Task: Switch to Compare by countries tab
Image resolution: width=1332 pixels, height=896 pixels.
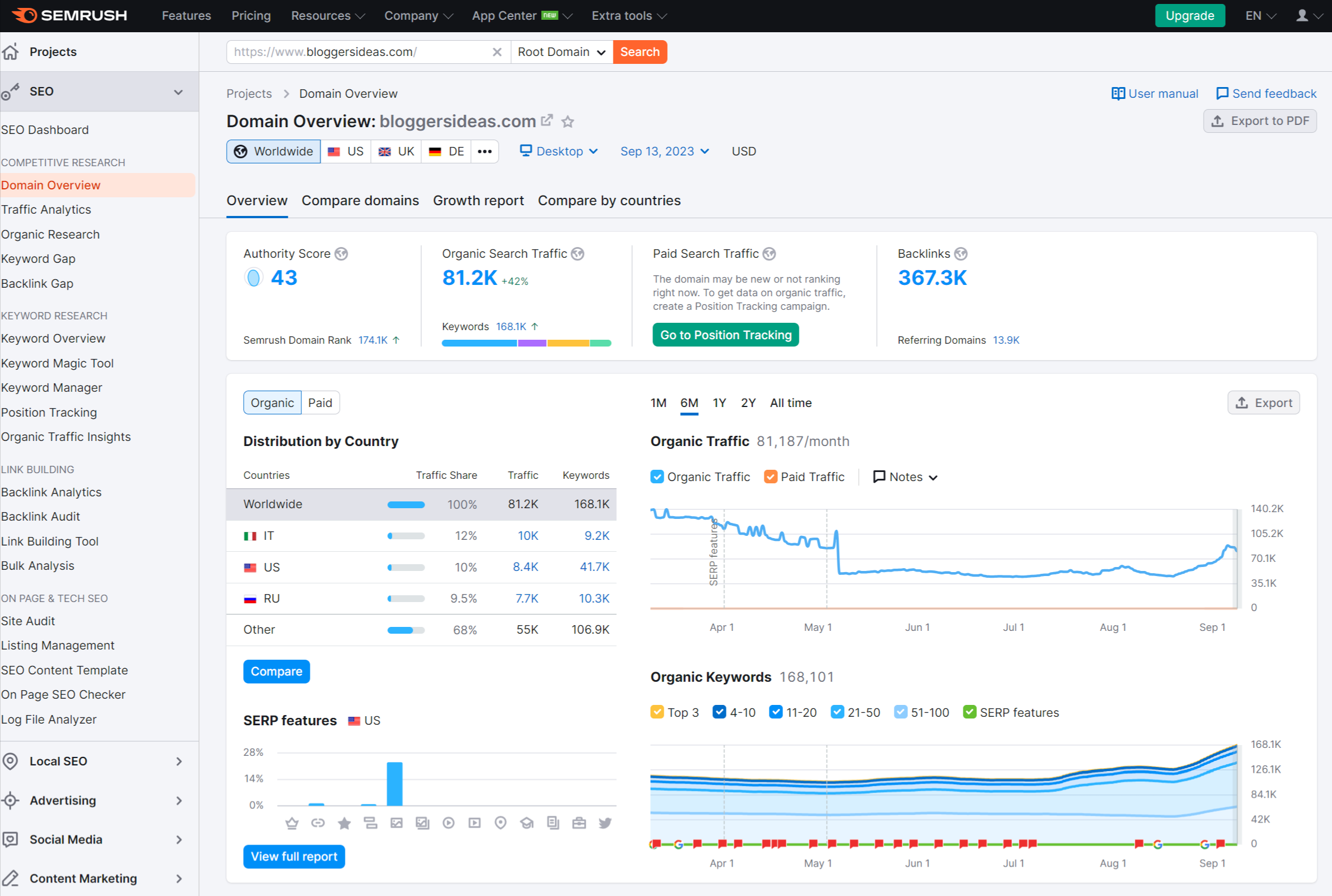Action: pos(609,201)
